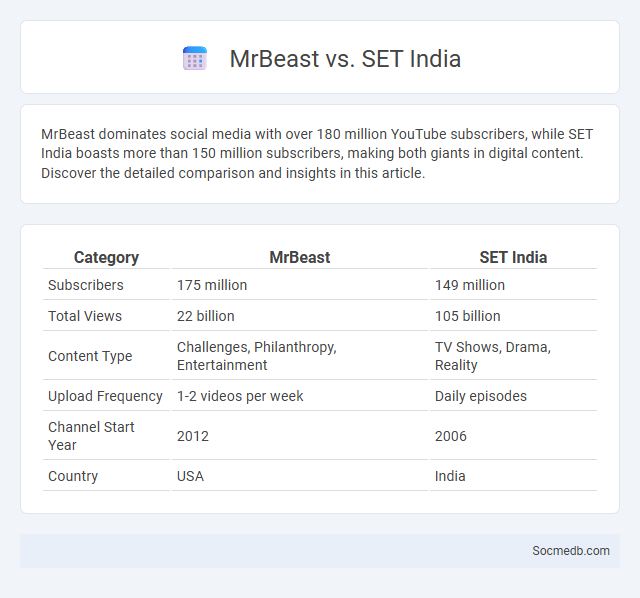Click the 'SET India' column header
640x598 pixels.
(513, 257)
